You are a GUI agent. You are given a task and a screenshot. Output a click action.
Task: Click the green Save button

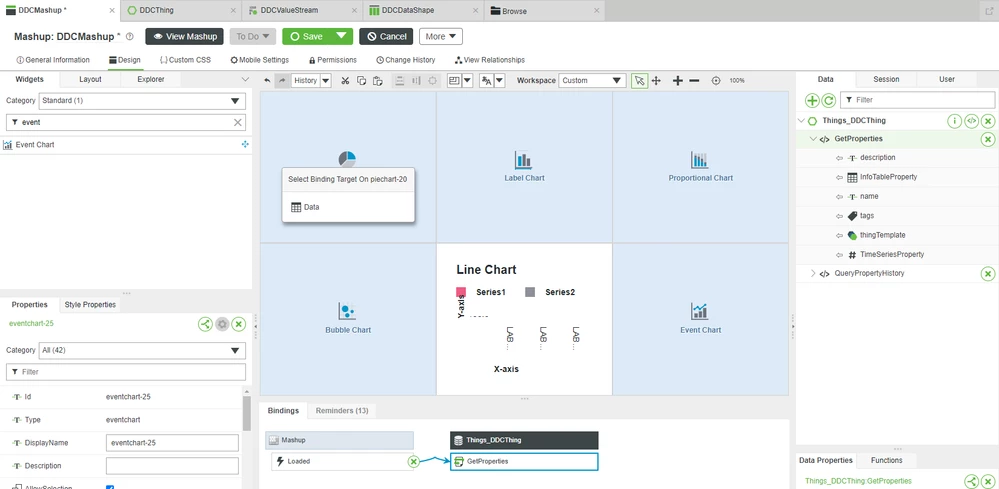tap(308, 36)
